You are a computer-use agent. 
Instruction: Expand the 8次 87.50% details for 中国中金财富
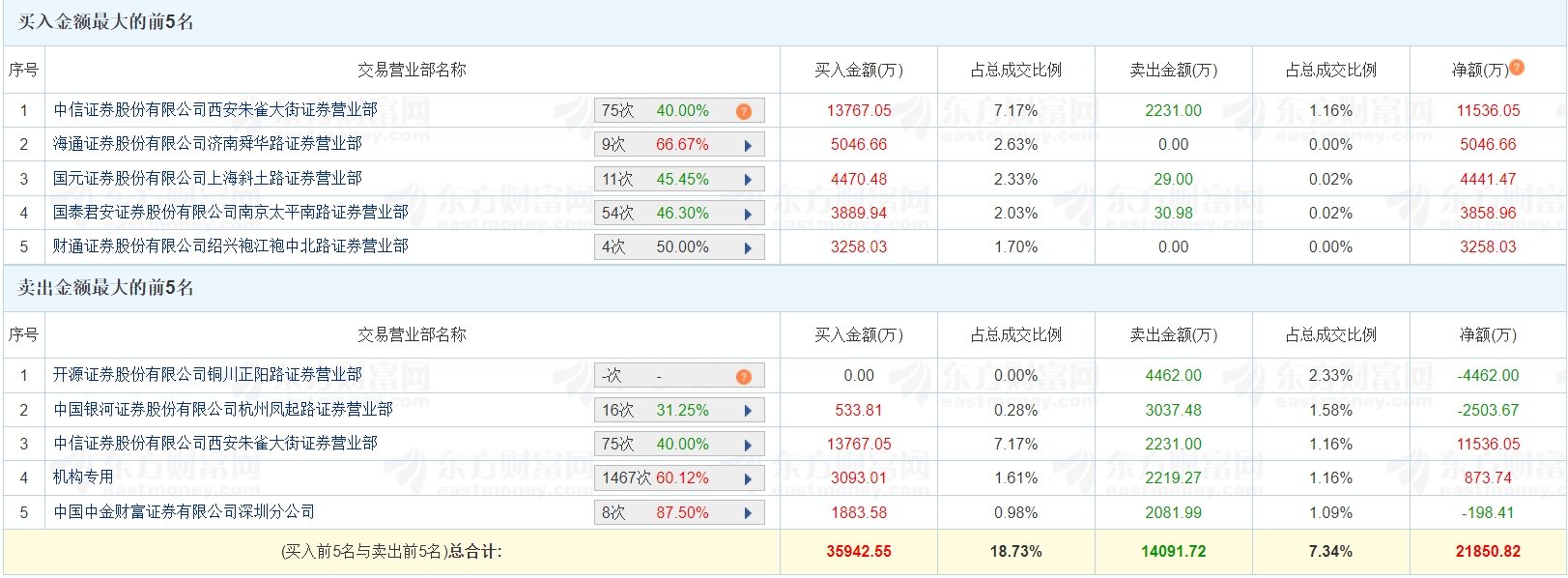pos(748,513)
